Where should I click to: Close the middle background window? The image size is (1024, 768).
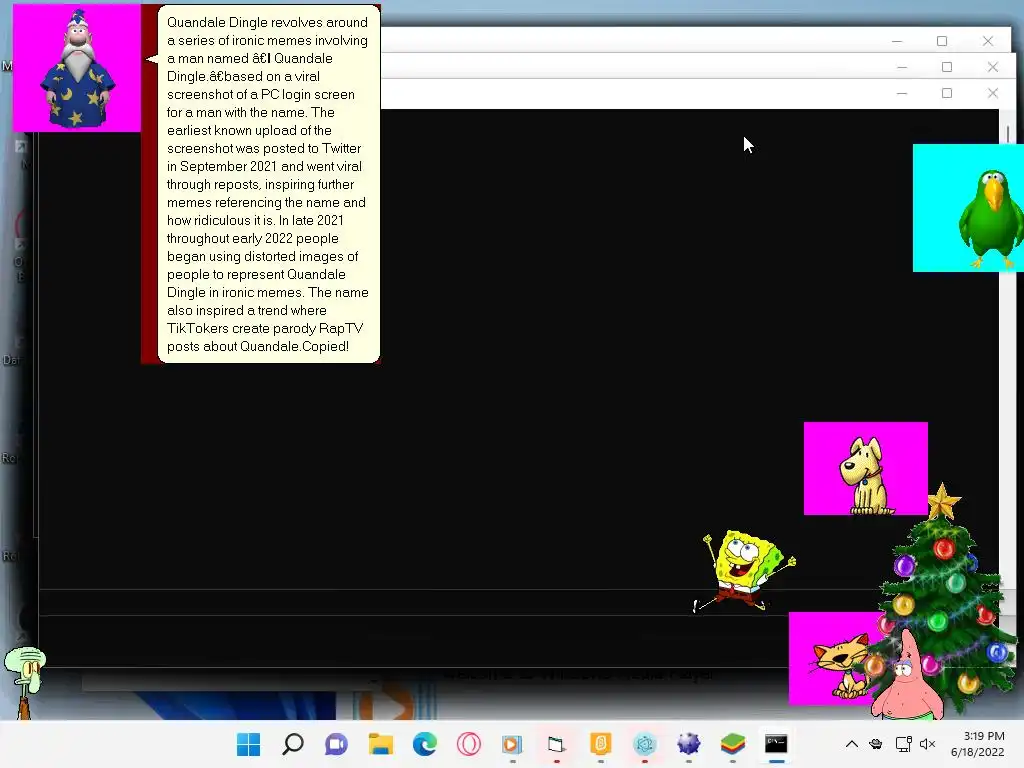pyautogui.click(x=993, y=67)
